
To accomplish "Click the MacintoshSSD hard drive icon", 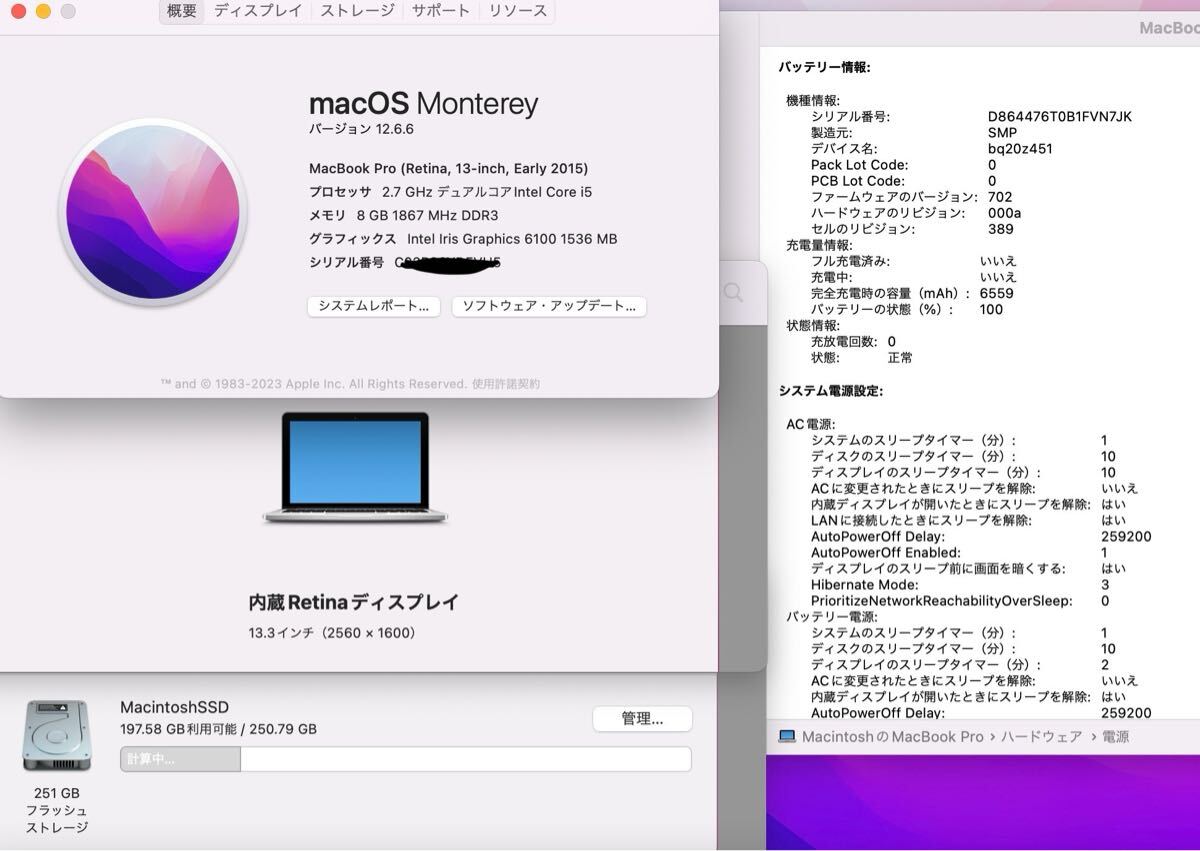I will tap(57, 736).
